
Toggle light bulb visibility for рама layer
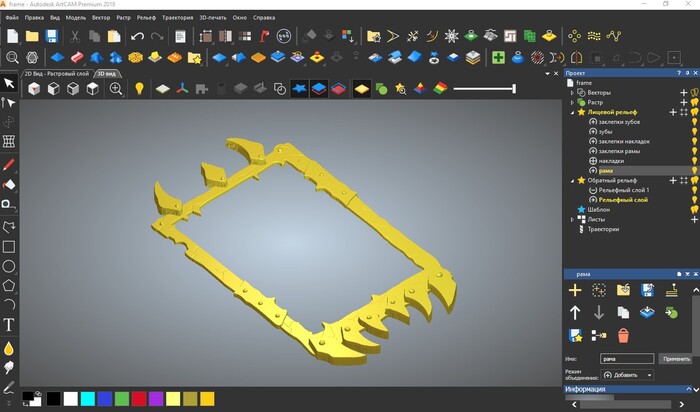[694, 171]
